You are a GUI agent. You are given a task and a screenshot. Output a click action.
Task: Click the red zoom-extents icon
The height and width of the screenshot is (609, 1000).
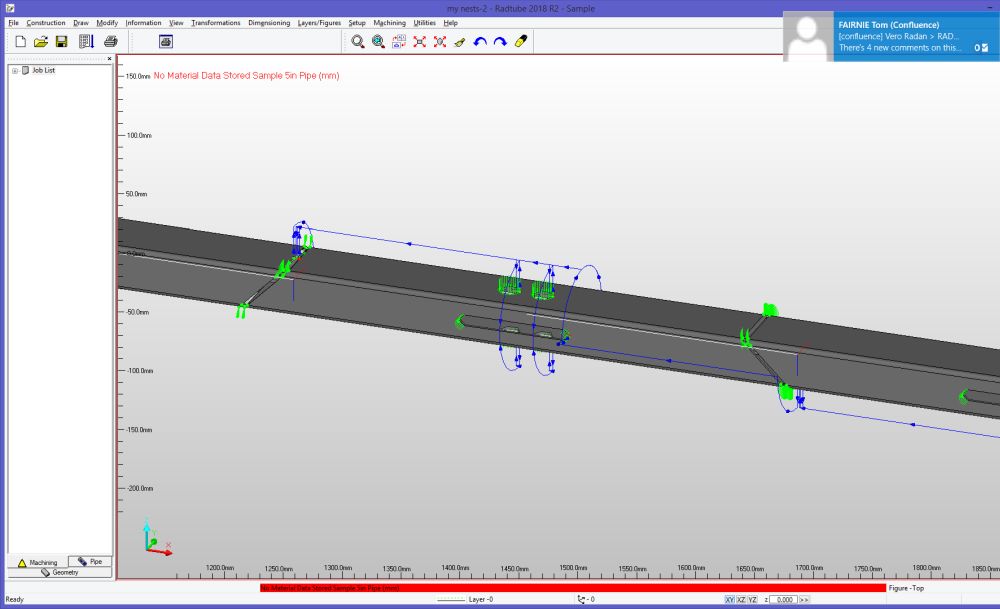point(419,41)
